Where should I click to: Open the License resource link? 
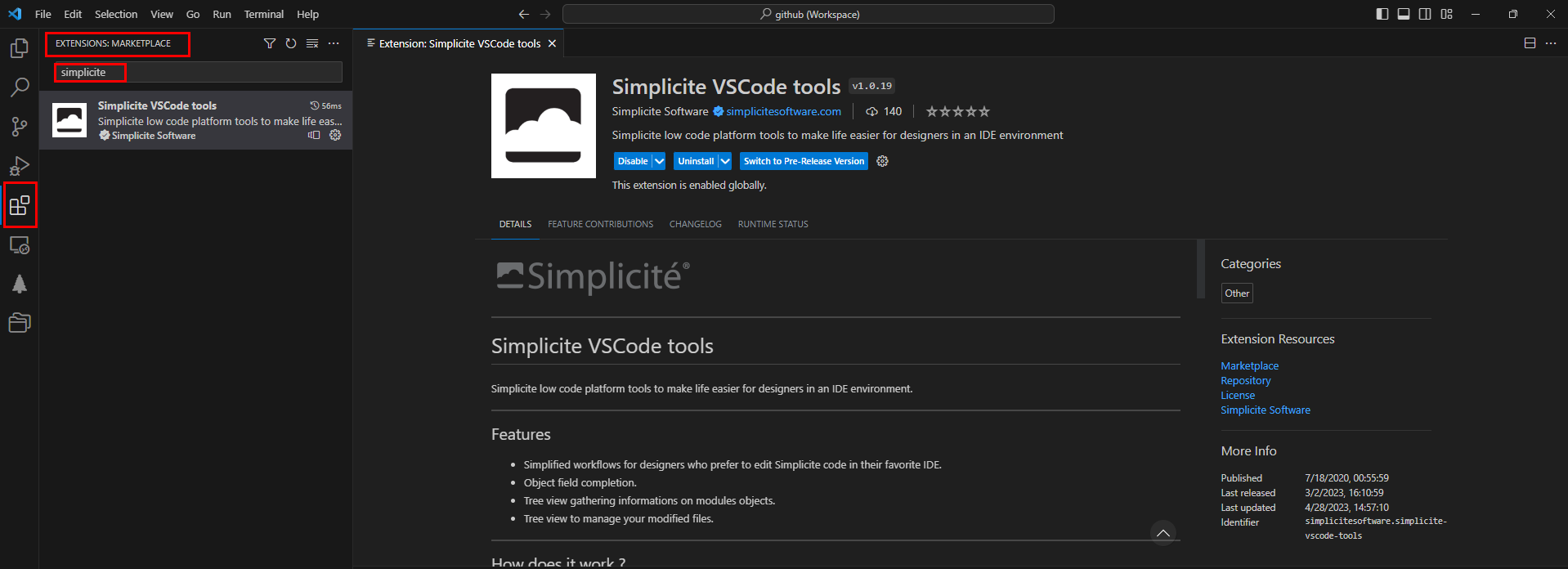(x=1238, y=395)
